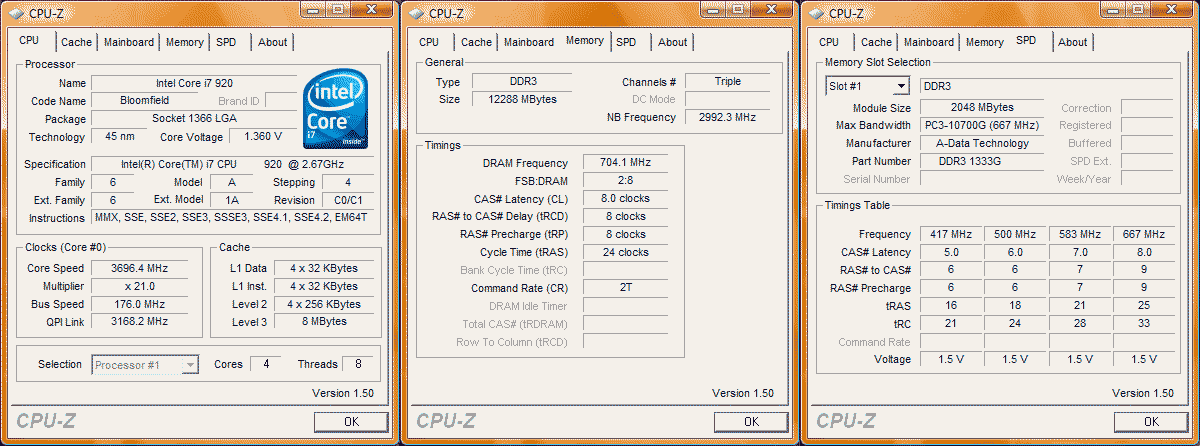Click the Command Rate value 2T
This screenshot has width=1200, height=446.
(x=626, y=289)
